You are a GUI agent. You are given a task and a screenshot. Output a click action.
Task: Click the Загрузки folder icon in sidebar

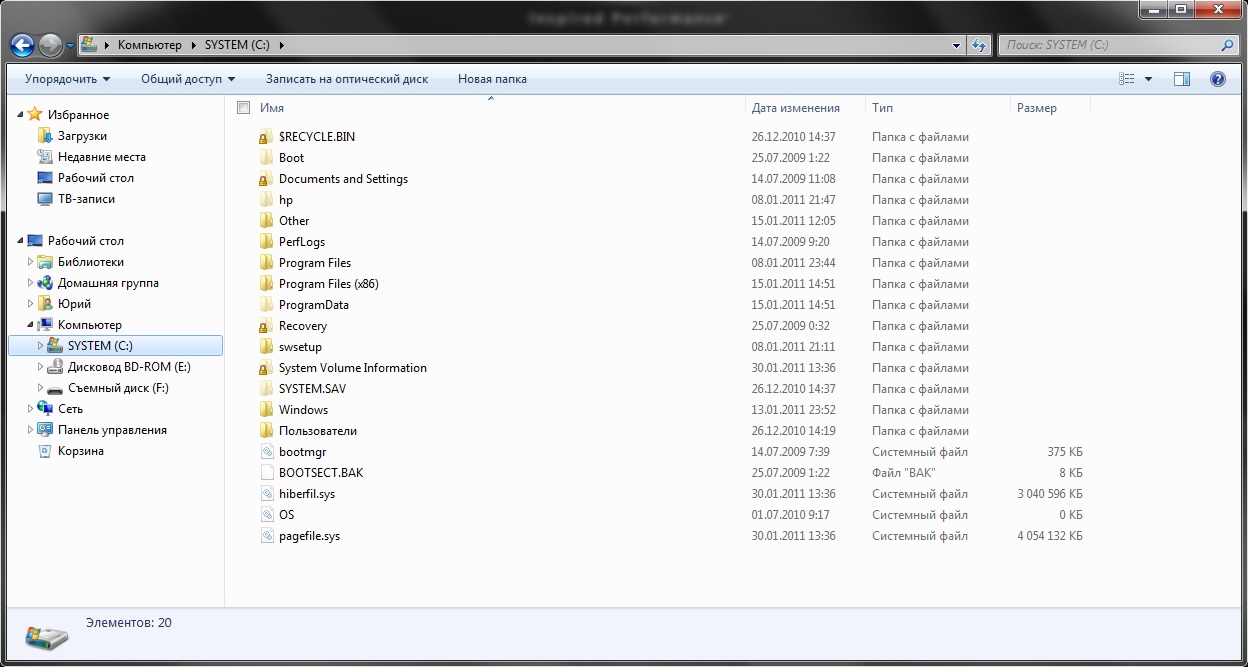click(x=45, y=136)
